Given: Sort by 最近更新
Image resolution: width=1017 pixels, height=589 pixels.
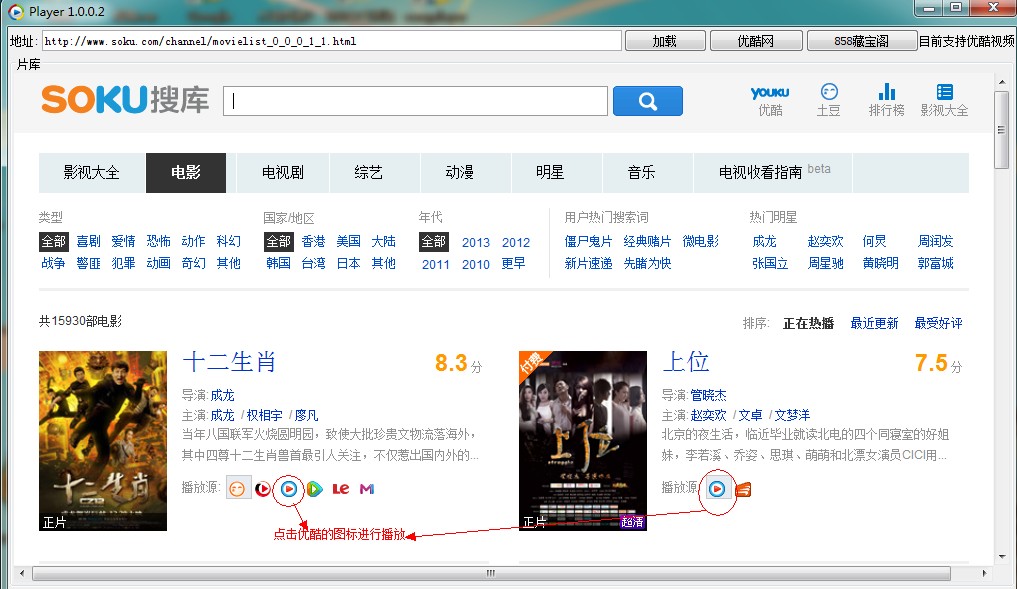Looking at the screenshot, I should point(874,323).
